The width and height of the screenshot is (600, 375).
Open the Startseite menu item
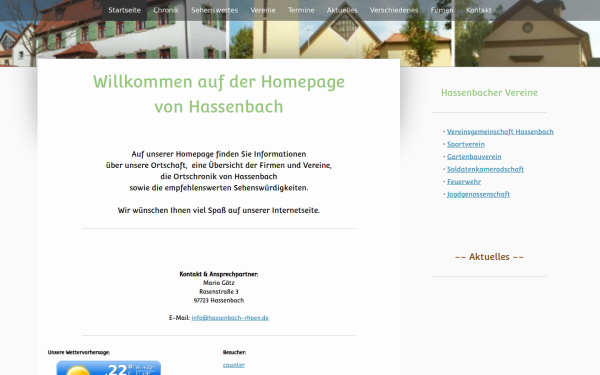pyautogui.click(x=124, y=10)
